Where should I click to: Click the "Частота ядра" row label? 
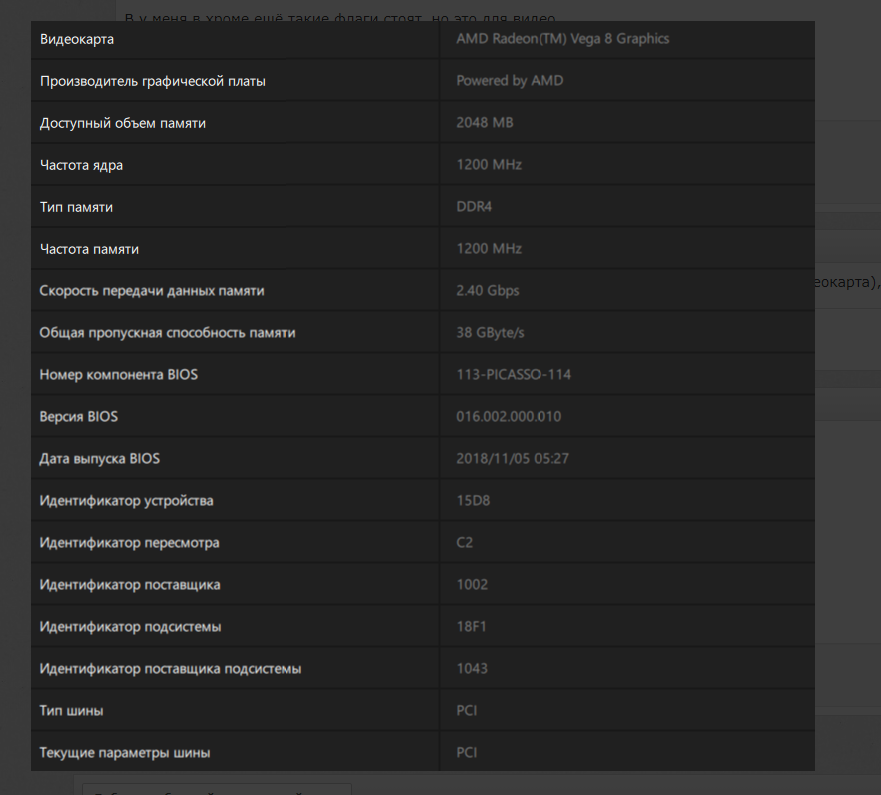pos(82,165)
